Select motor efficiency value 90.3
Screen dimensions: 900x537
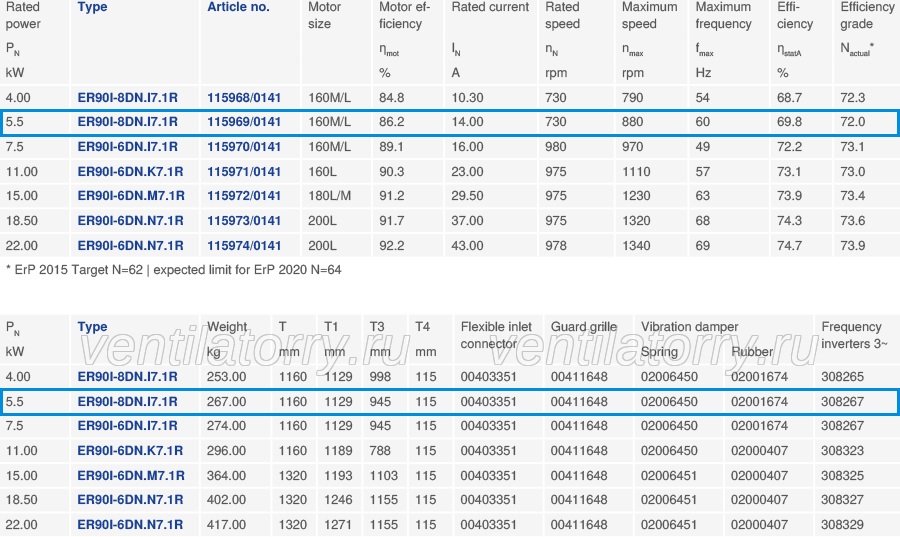click(391, 172)
